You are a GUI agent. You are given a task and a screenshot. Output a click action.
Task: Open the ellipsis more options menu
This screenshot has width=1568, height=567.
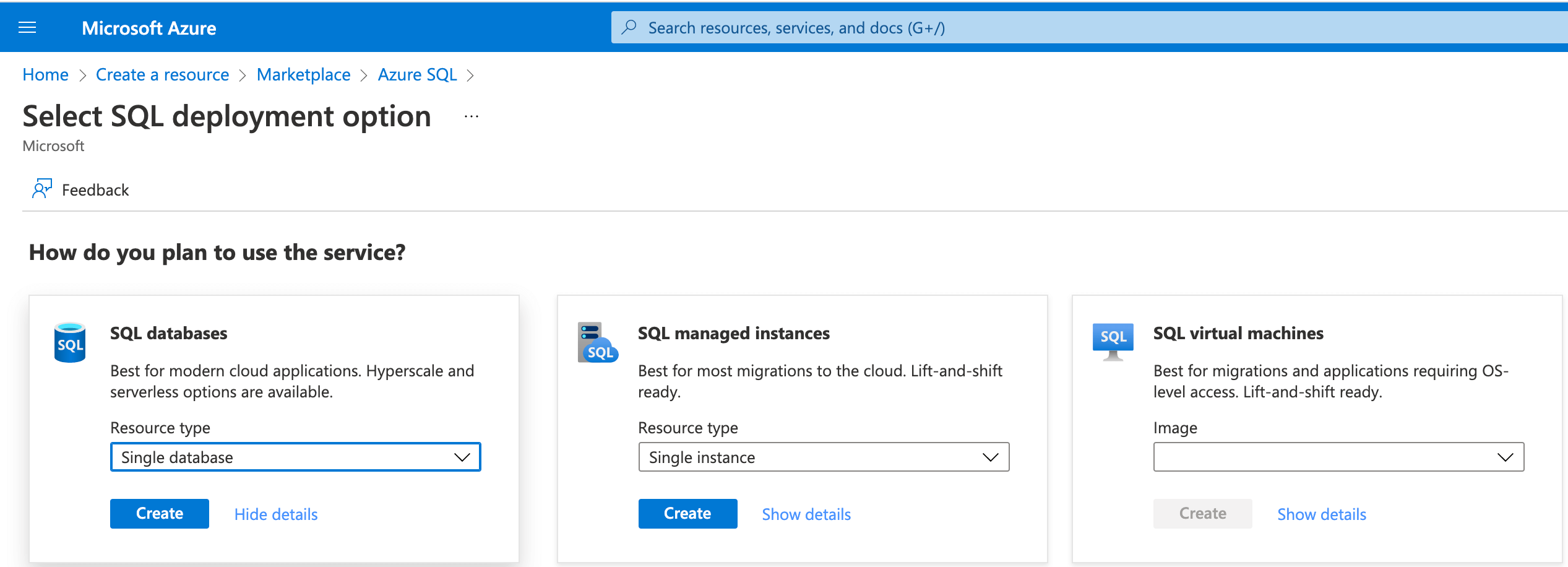pos(472,116)
